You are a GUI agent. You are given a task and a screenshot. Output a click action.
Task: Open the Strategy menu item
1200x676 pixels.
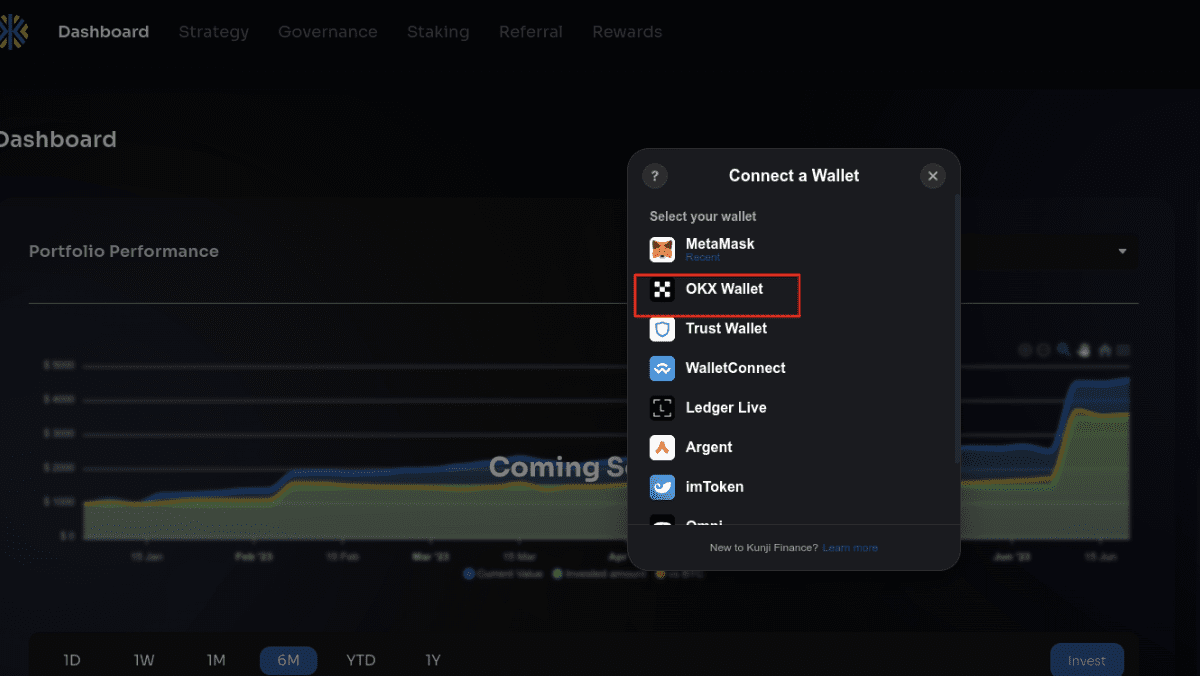(214, 32)
